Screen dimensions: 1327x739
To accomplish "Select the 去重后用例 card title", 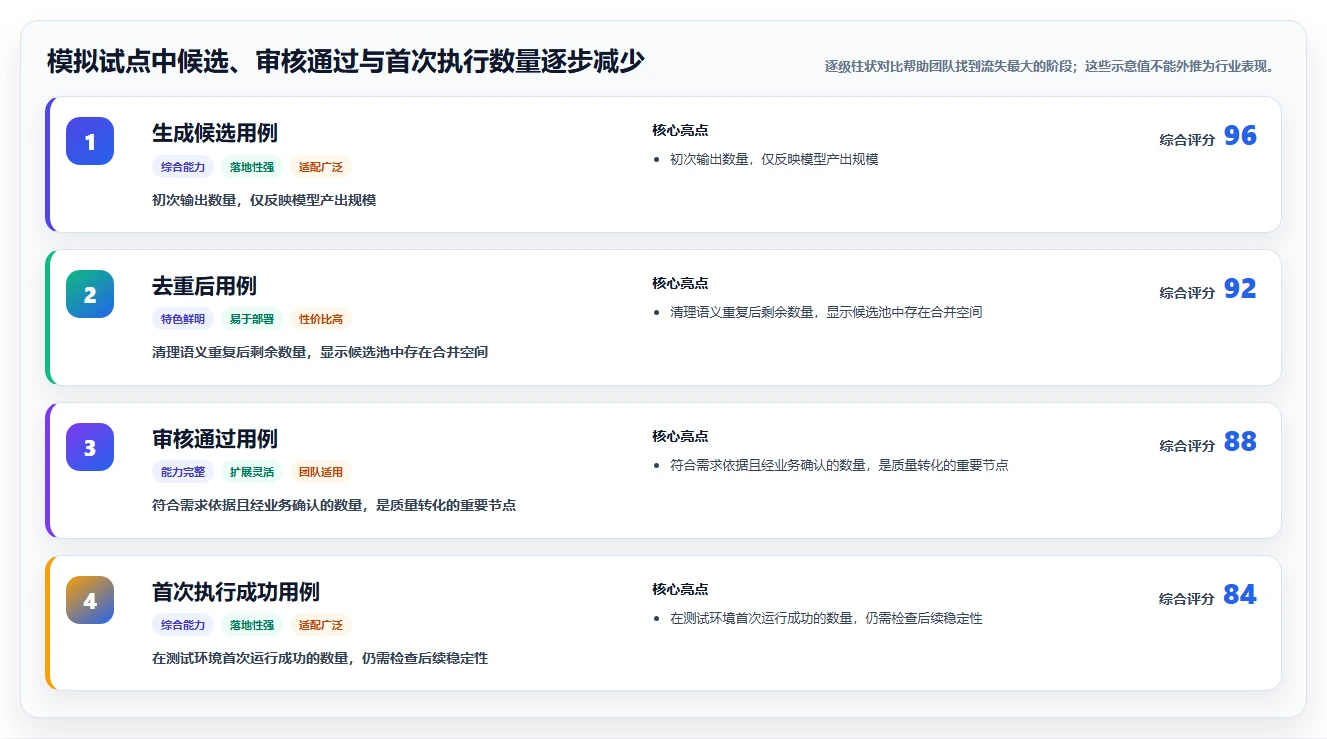I will pos(204,286).
